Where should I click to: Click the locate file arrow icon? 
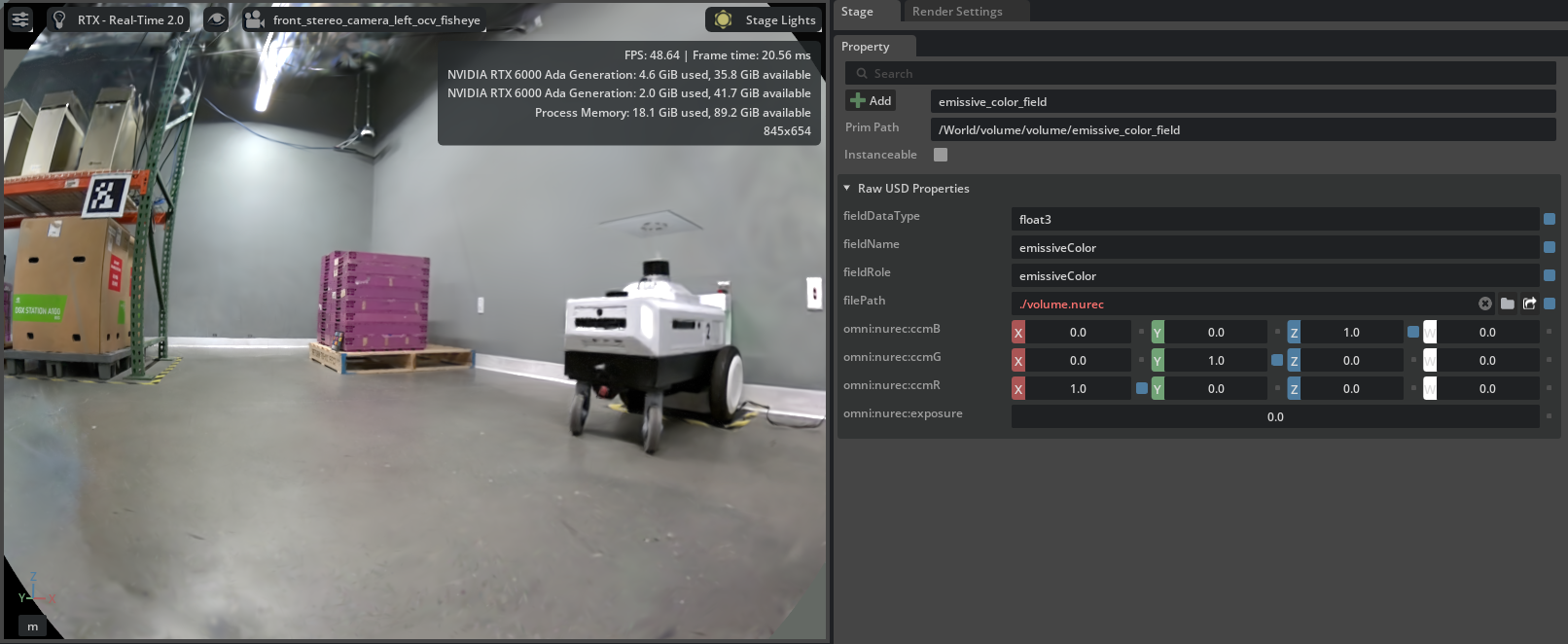click(x=1529, y=304)
